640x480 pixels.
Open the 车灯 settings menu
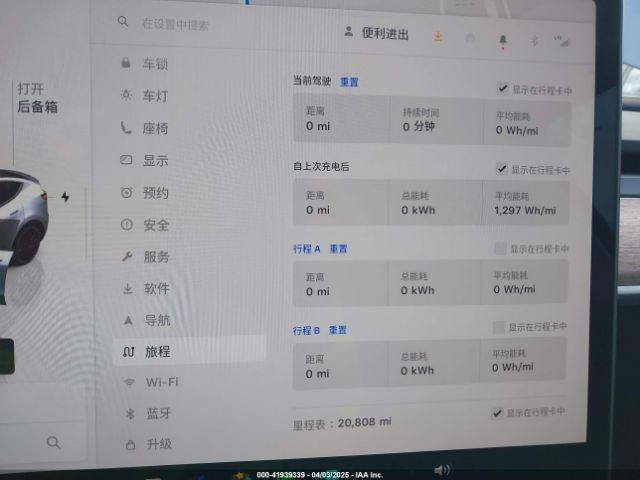click(155, 96)
